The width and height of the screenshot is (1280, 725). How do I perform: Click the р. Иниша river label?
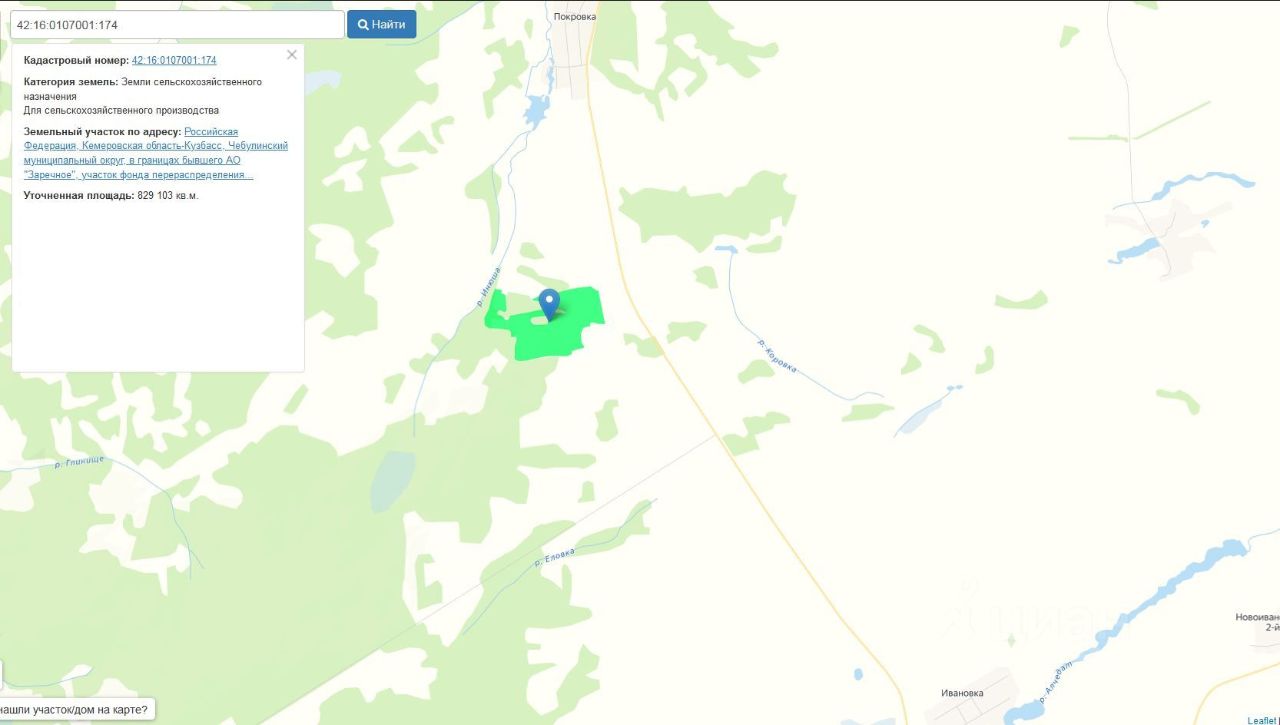pos(487,289)
